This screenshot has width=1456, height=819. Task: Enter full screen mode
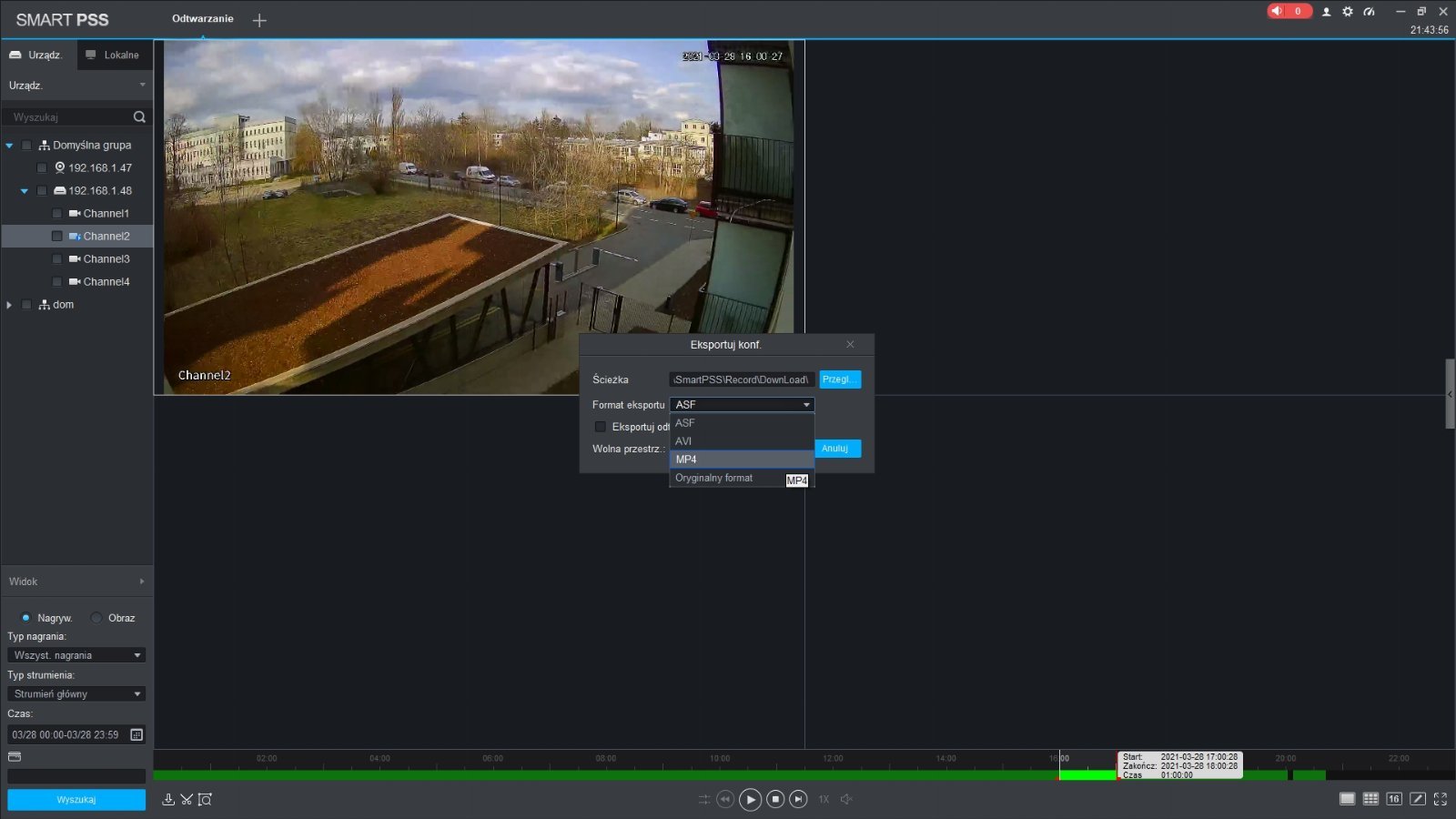(1441, 799)
